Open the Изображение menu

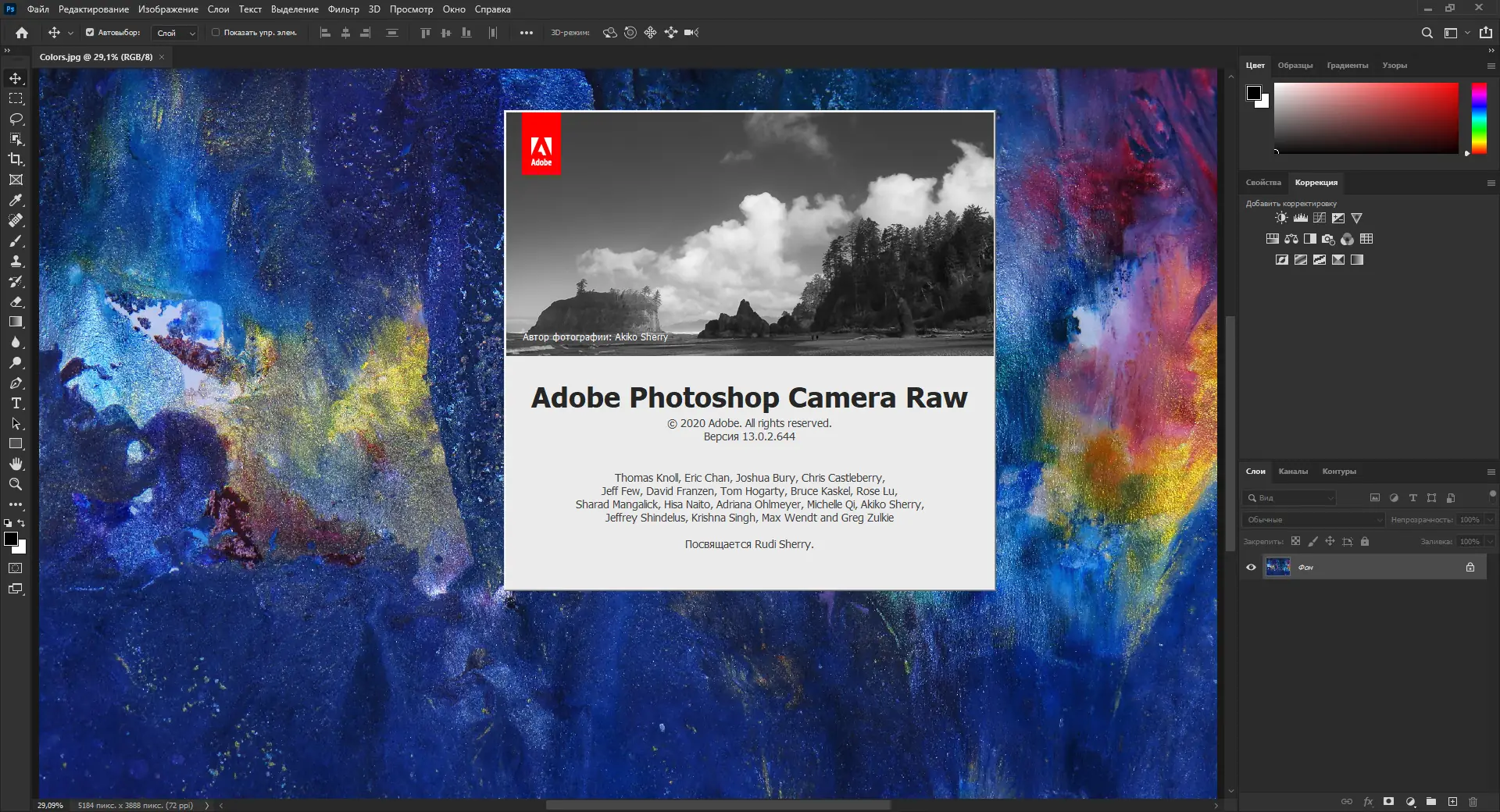[168, 9]
